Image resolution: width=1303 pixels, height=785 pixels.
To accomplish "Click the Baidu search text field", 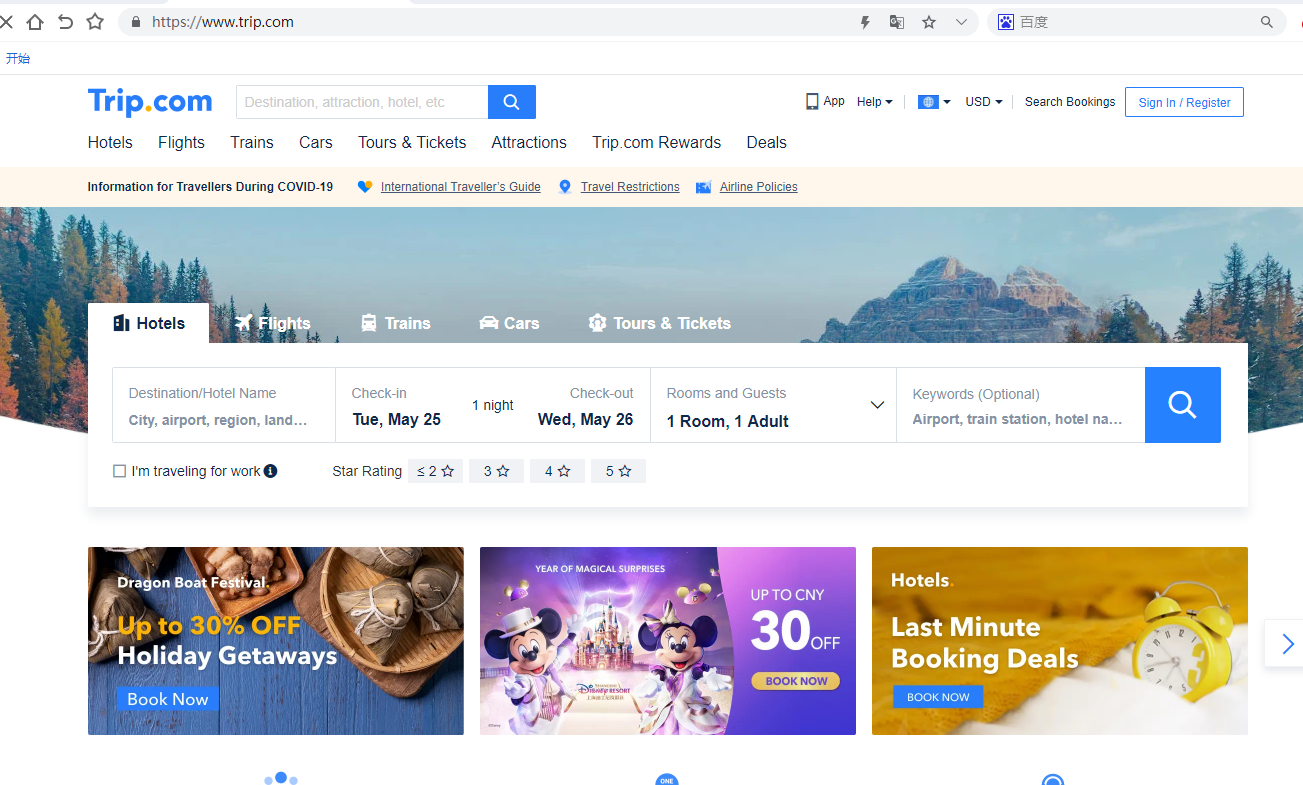I will pyautogui.click(x=1135, y=22).
